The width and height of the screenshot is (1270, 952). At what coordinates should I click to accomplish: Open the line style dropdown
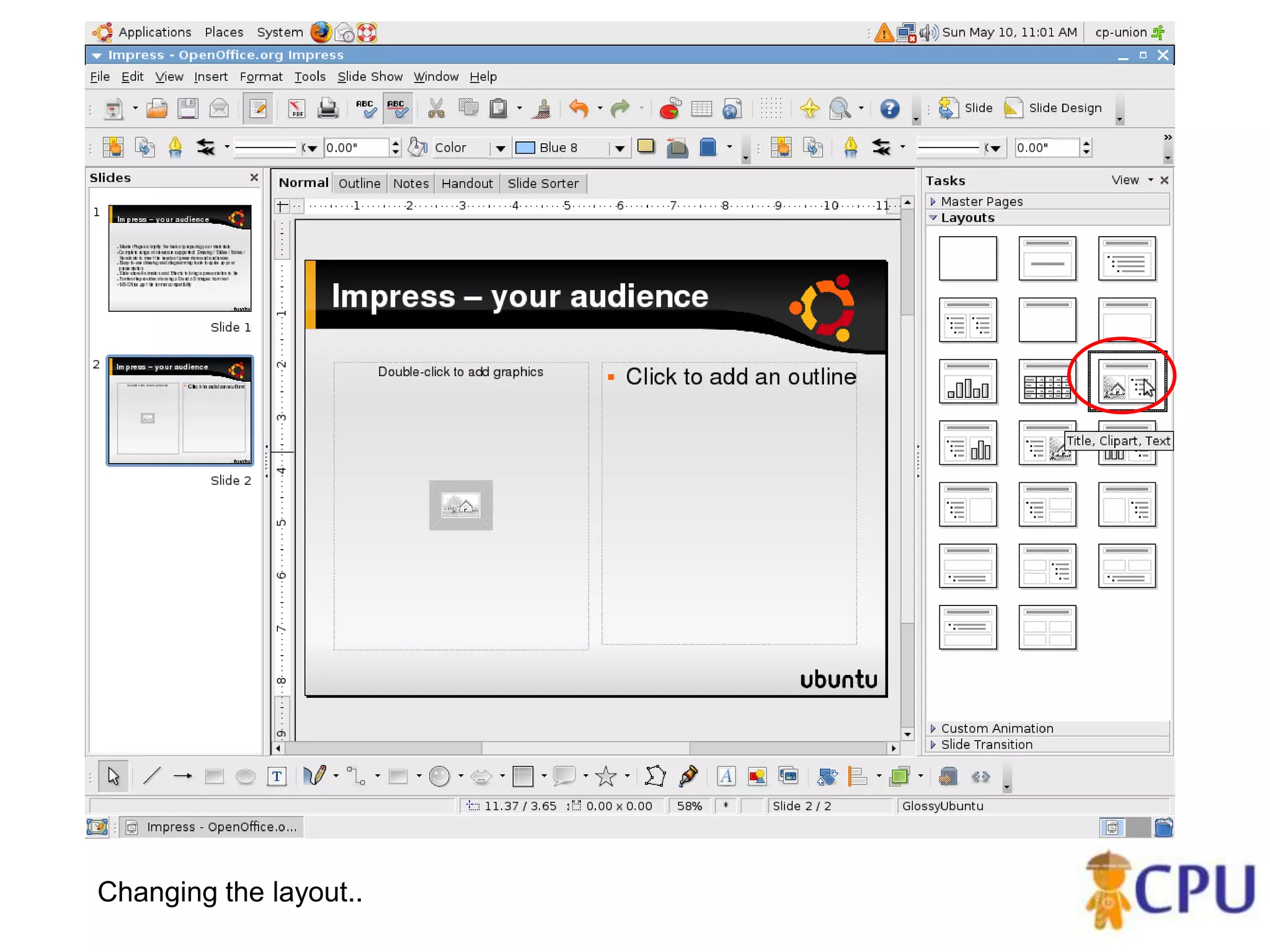click(x=311, y=148)
